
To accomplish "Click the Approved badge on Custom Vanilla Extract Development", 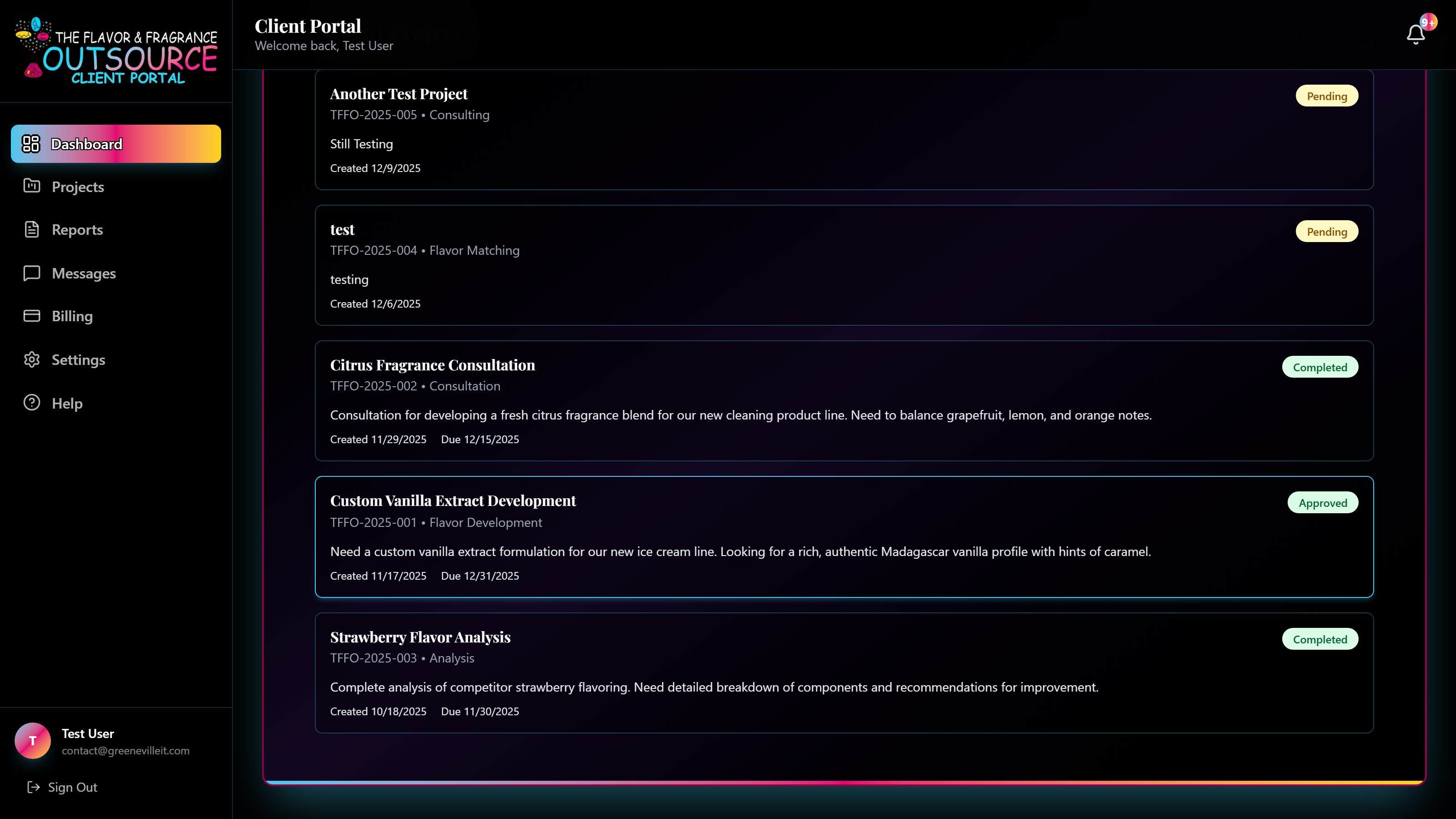I will point(1323,502).
